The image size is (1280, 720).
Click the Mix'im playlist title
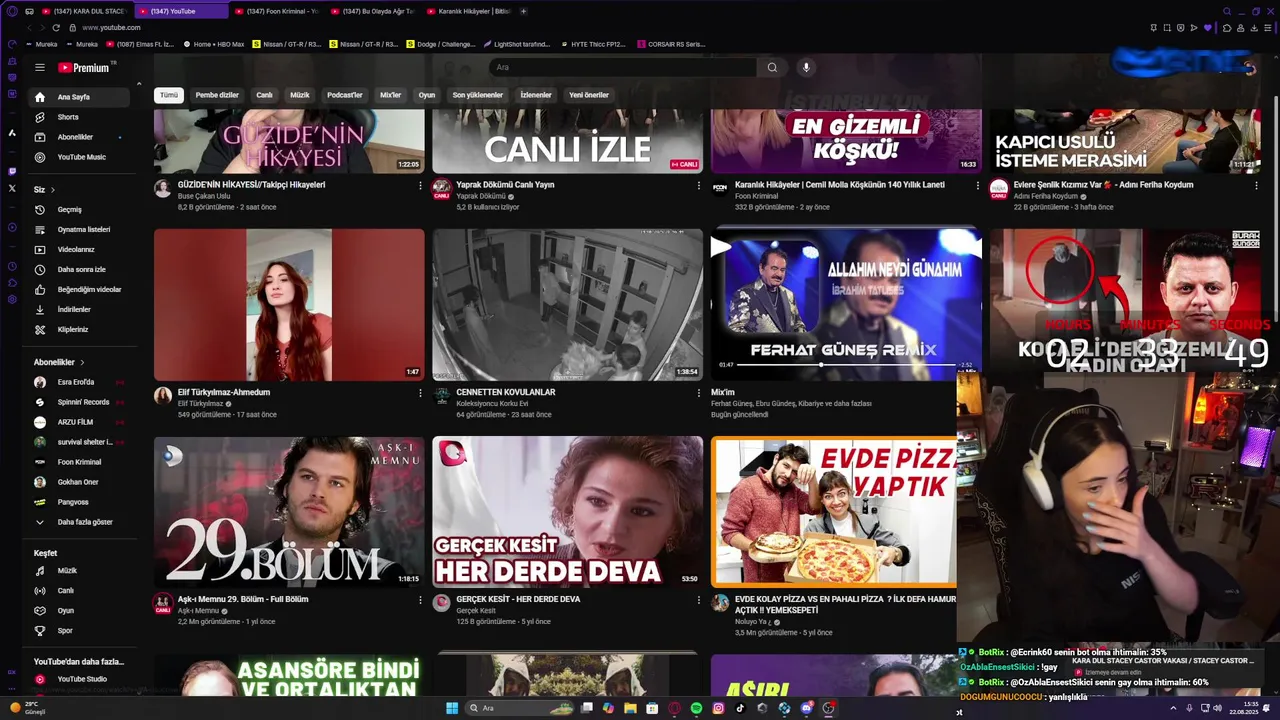point(723,392)
